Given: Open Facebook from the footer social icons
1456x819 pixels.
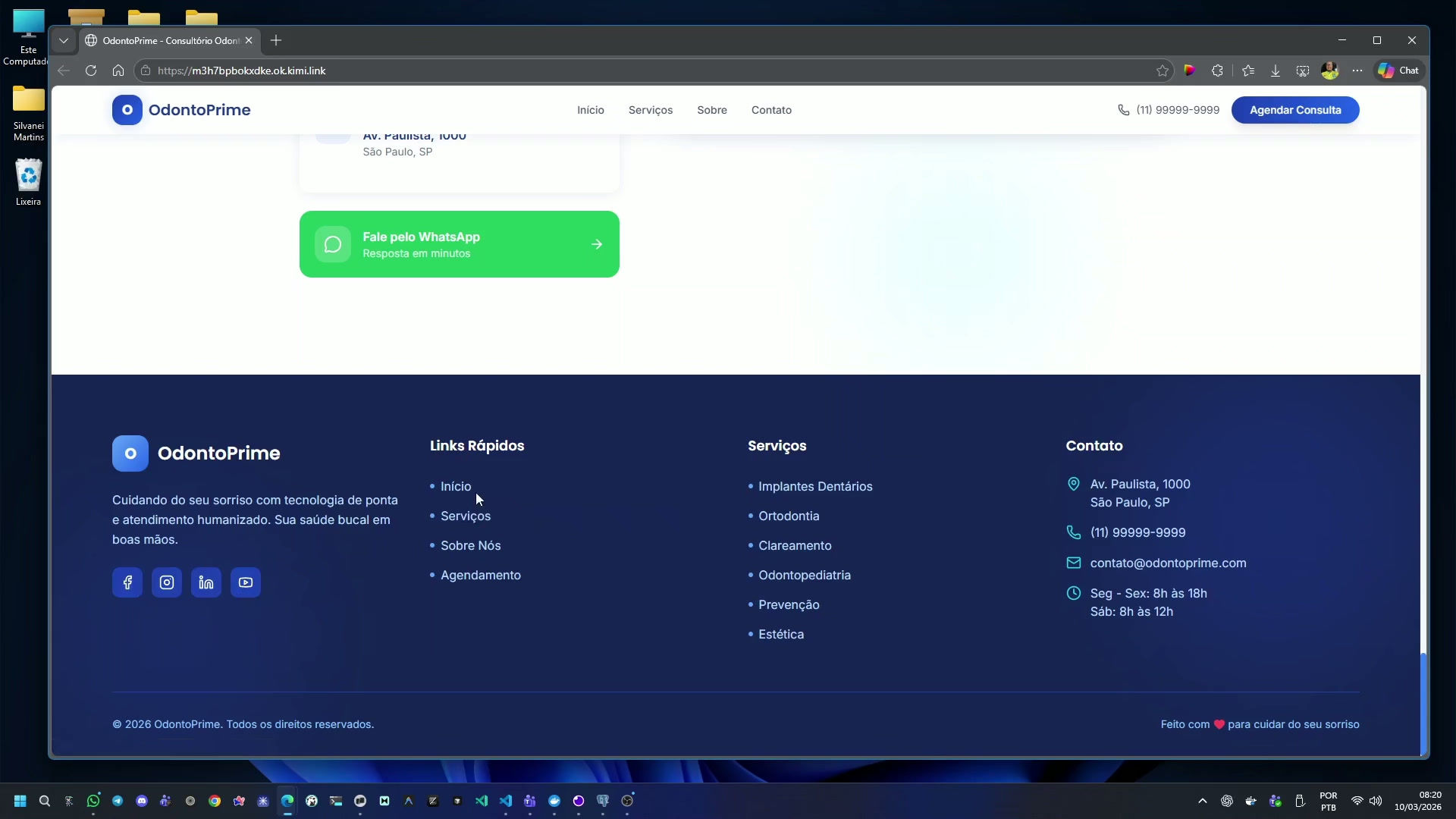Looking at the screenshot, I should coord(127,582).
